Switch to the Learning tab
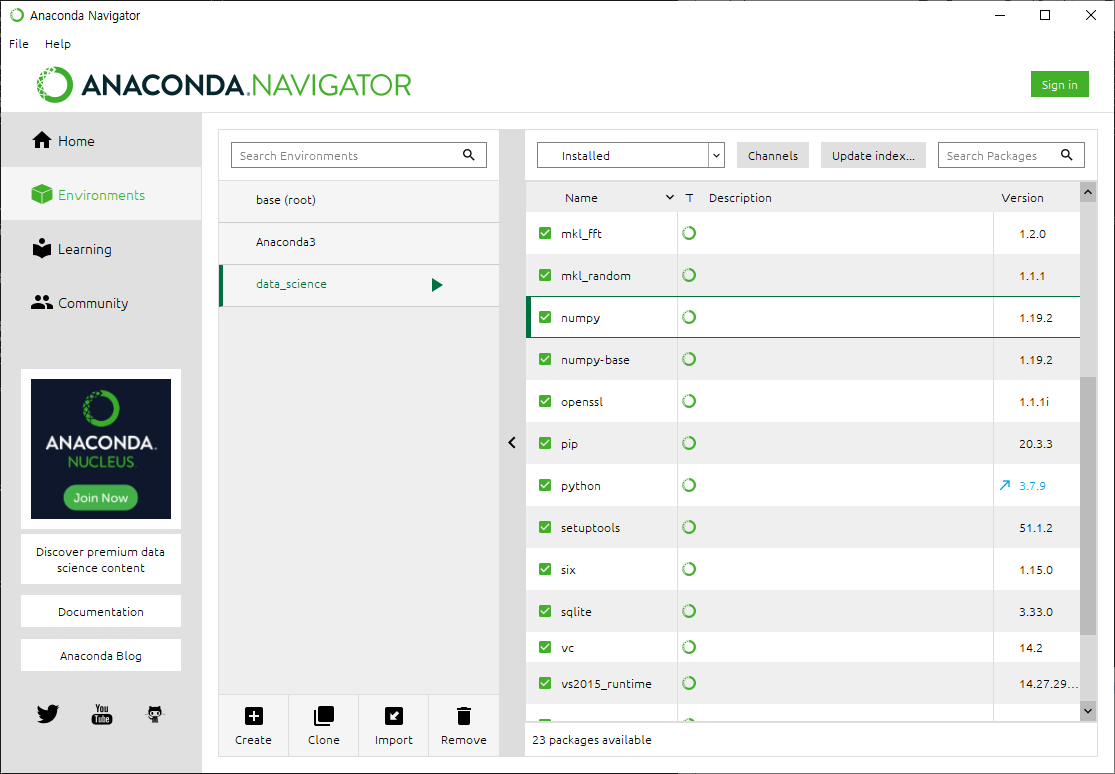This screenshot has height=774, width=1115. coord(102,248)
